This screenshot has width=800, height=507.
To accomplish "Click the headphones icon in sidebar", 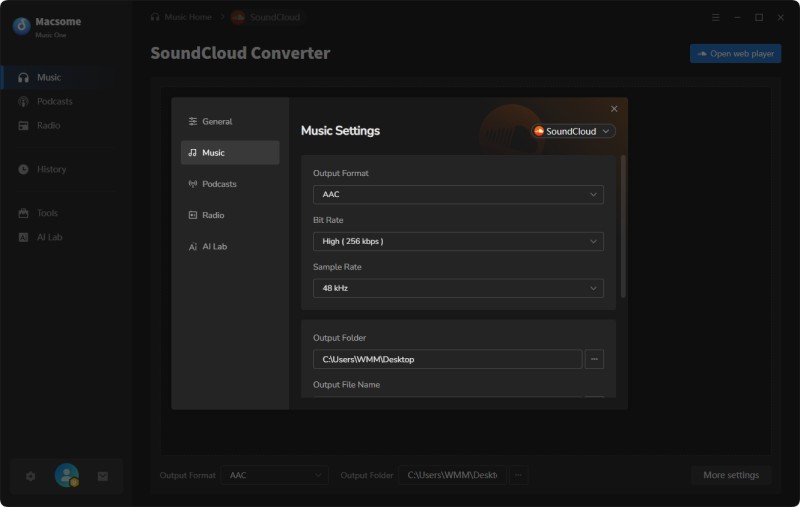I will (23, 78).
